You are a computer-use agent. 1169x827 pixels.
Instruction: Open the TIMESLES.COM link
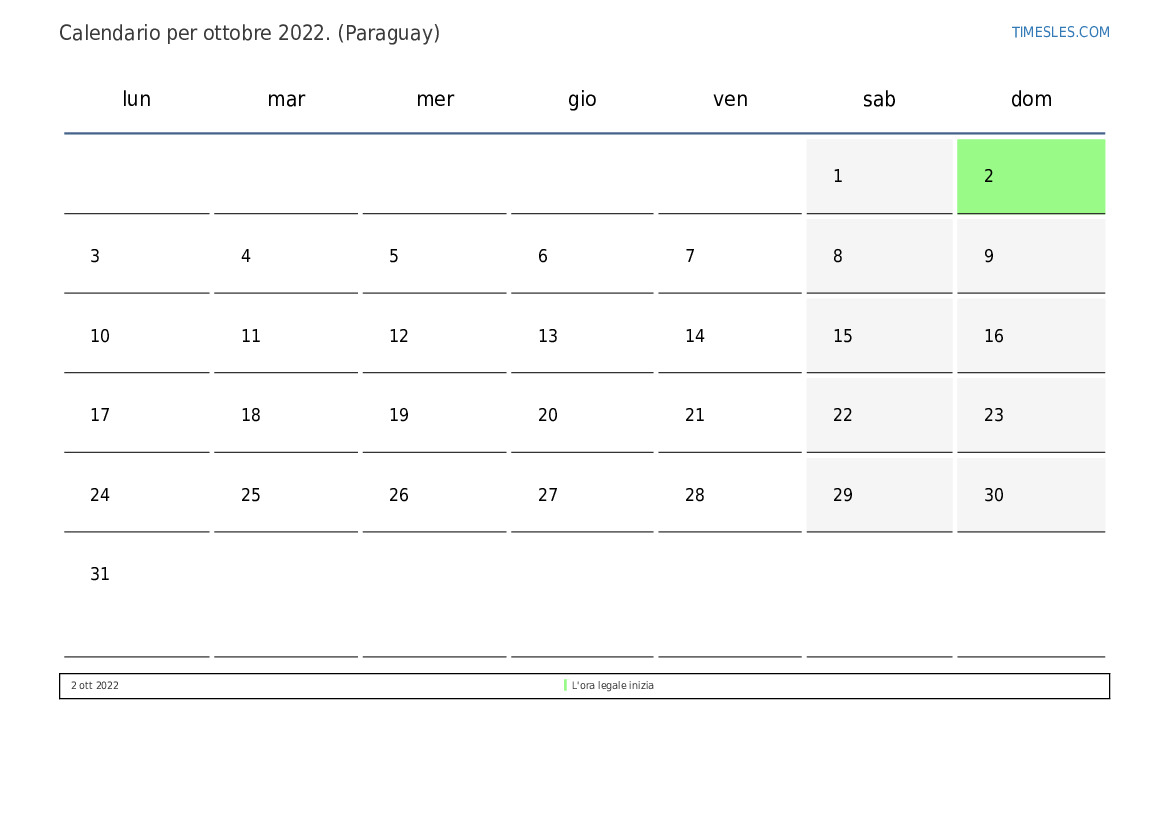tap(1060, 32)
